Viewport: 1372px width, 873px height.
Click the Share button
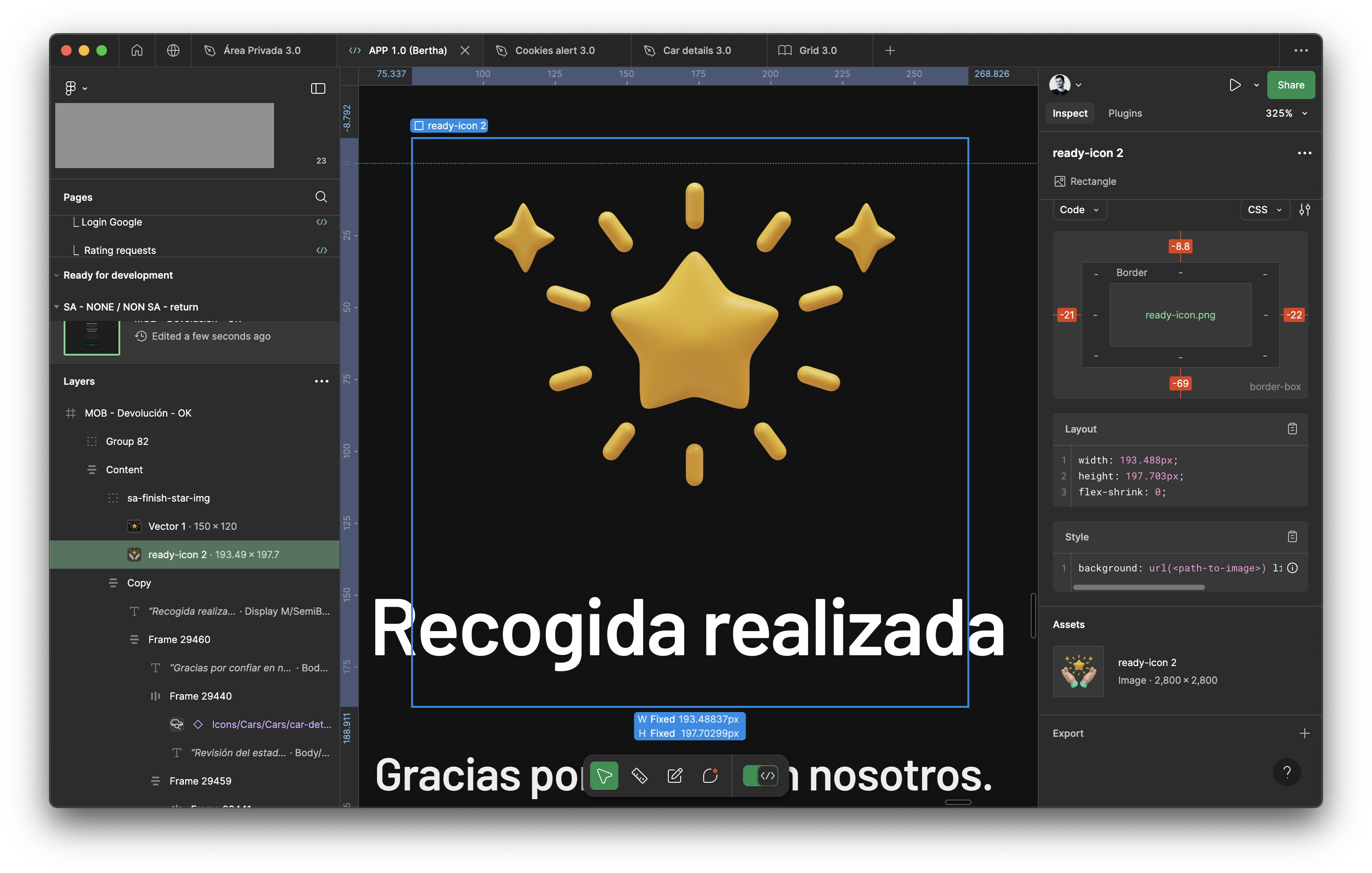pyautogui.click(x=1290, y=83)
